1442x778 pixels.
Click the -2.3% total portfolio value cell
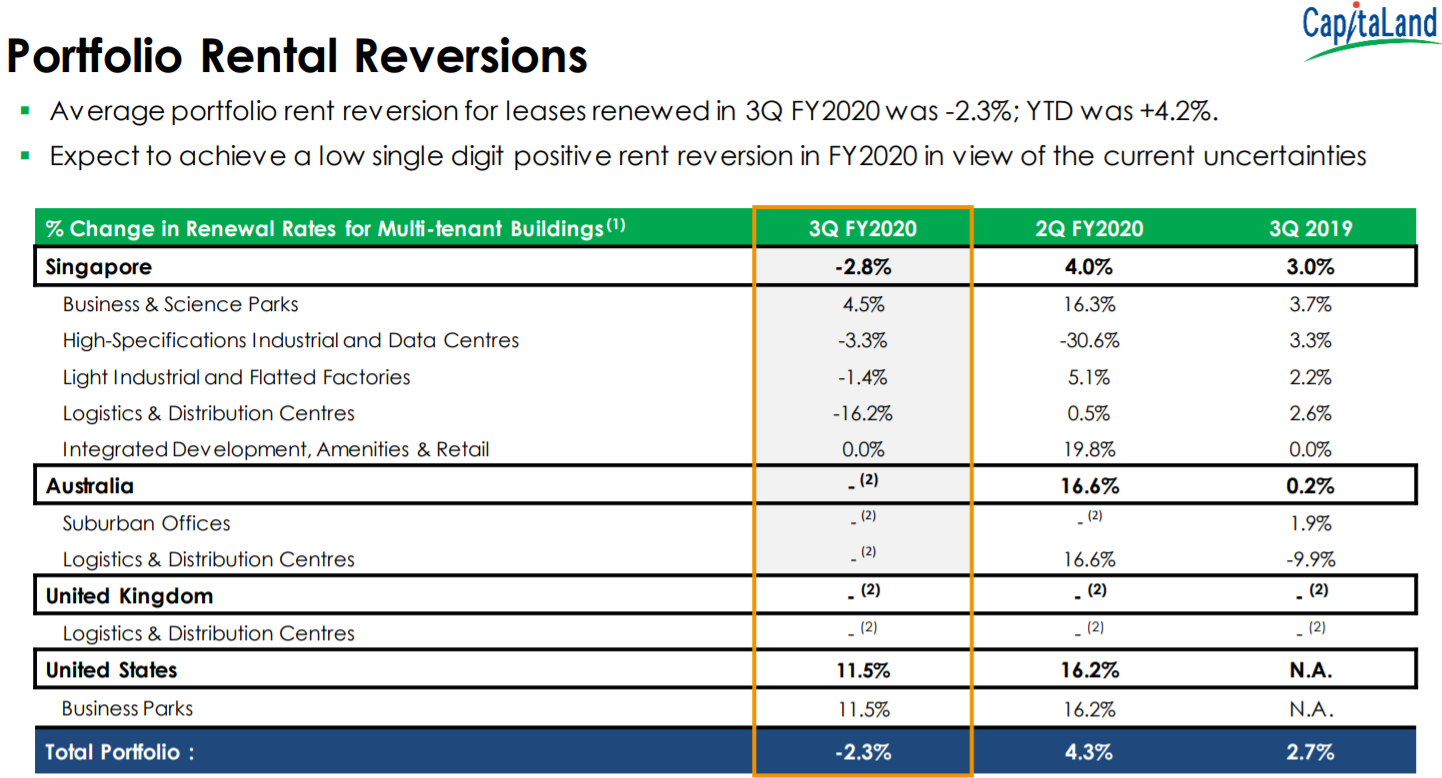pyautogui.click(x=862, y=751)
